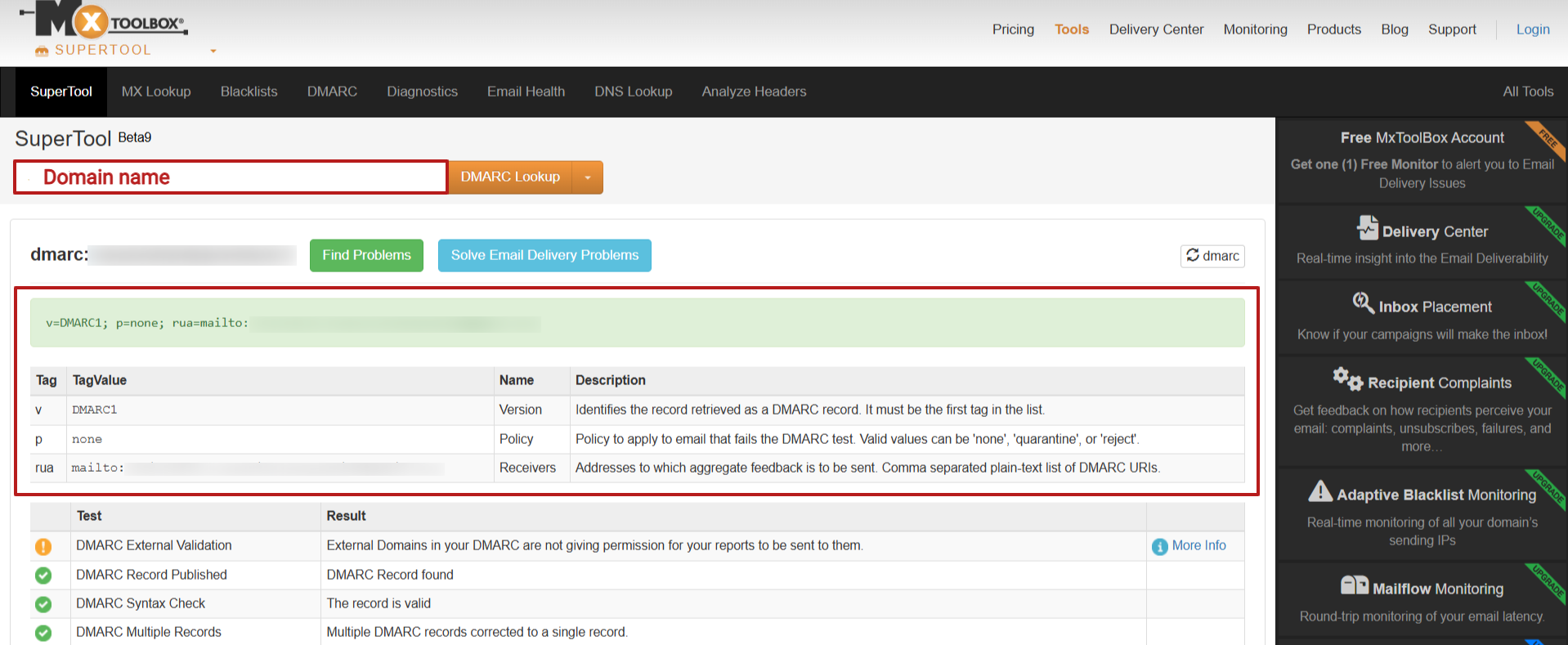Open the Support page

point(1452,29)
